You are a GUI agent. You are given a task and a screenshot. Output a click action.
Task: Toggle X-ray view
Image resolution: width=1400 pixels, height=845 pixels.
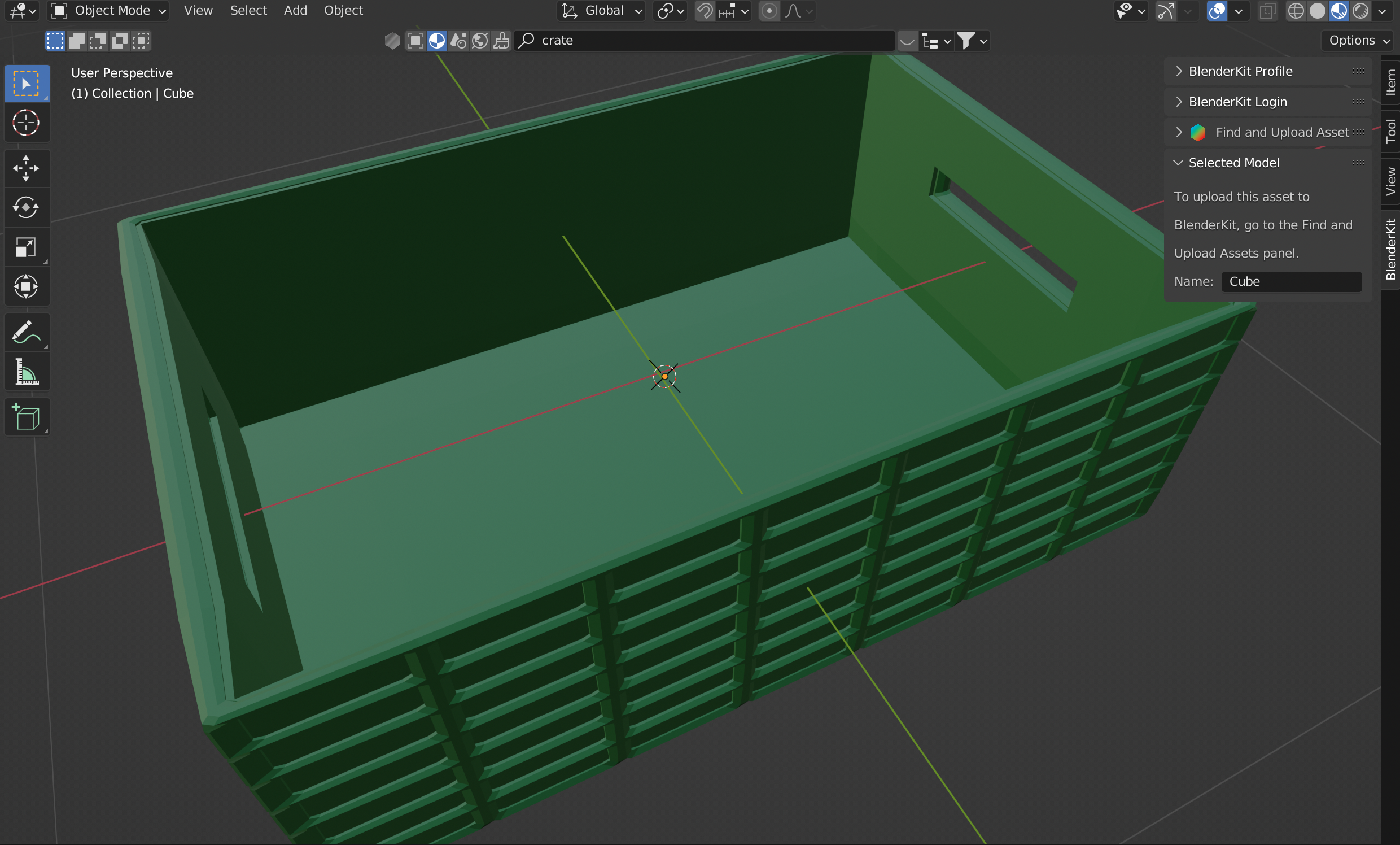1267,11
